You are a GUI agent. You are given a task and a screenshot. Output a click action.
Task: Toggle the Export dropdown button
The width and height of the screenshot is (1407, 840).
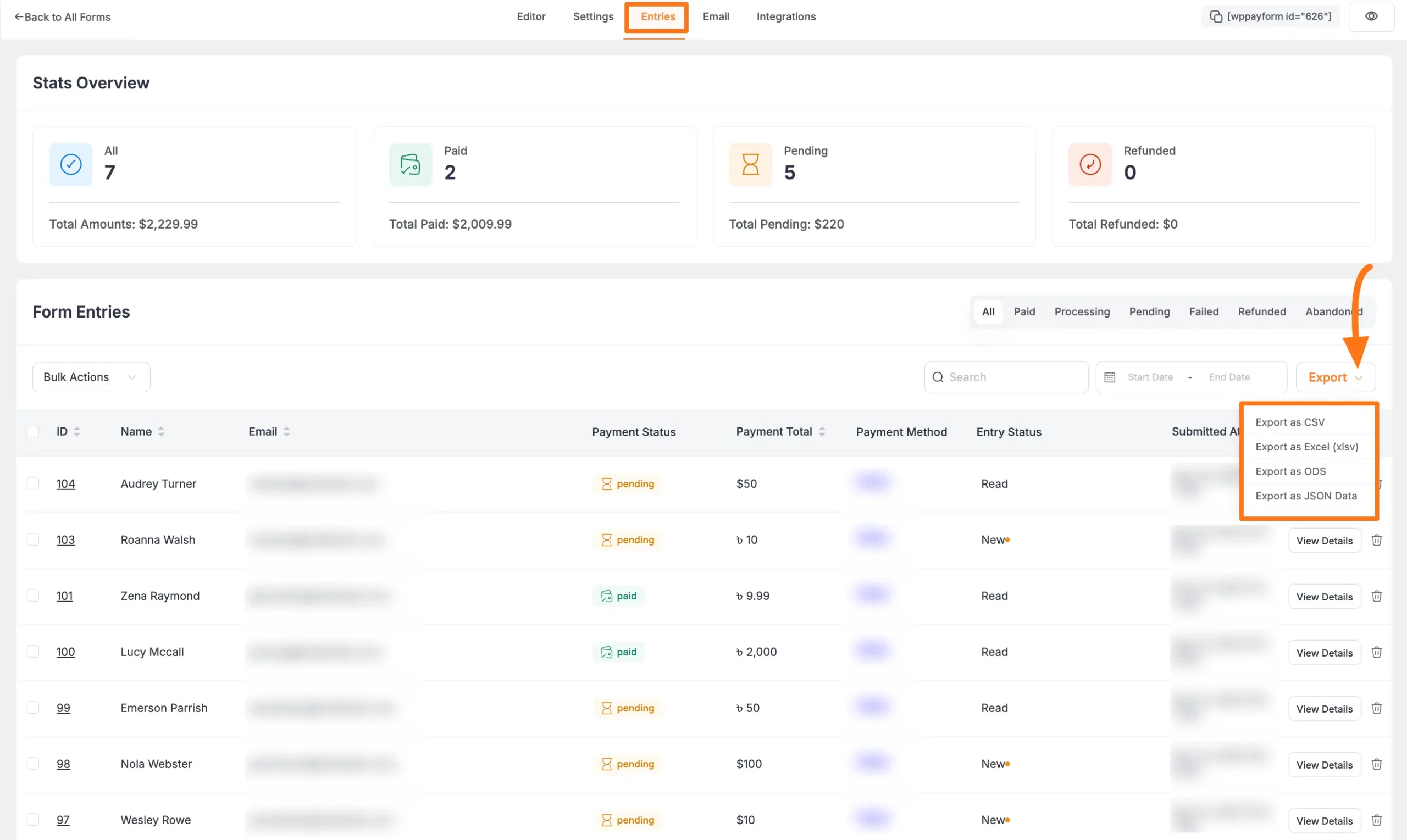click(x=1334, y=377)
